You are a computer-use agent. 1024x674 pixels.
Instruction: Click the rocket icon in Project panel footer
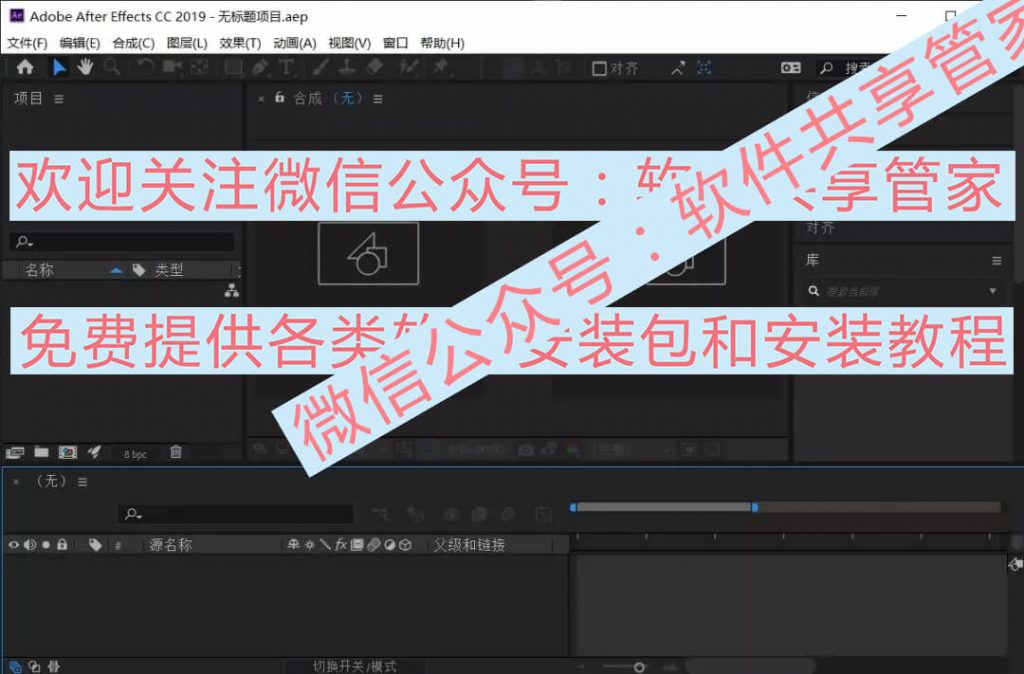coord(95,452)
